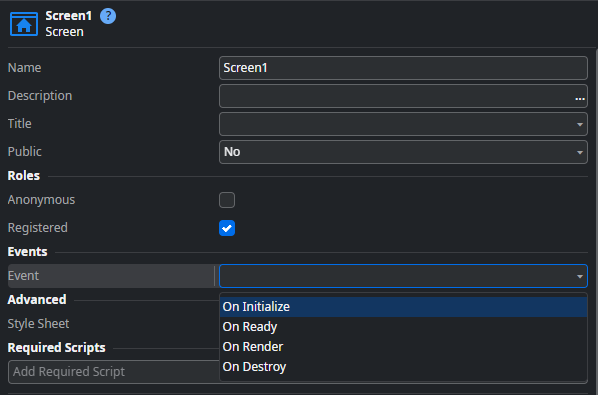
Task: Click the Name field containing Screen1
Action: click(403, 68)
